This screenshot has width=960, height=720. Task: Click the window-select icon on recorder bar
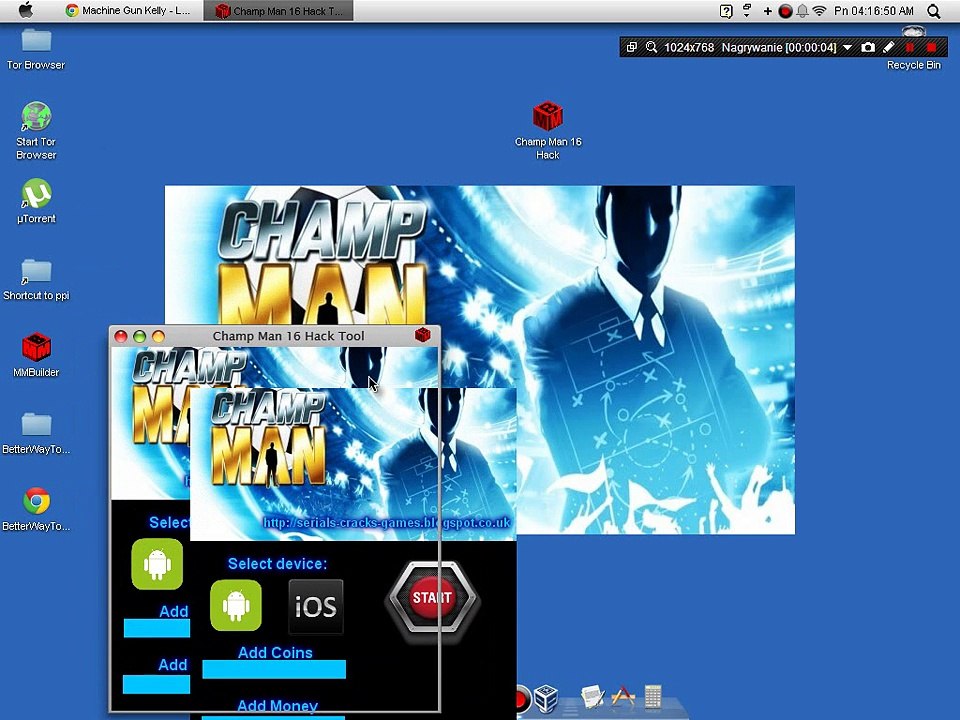tap(632, 47)
